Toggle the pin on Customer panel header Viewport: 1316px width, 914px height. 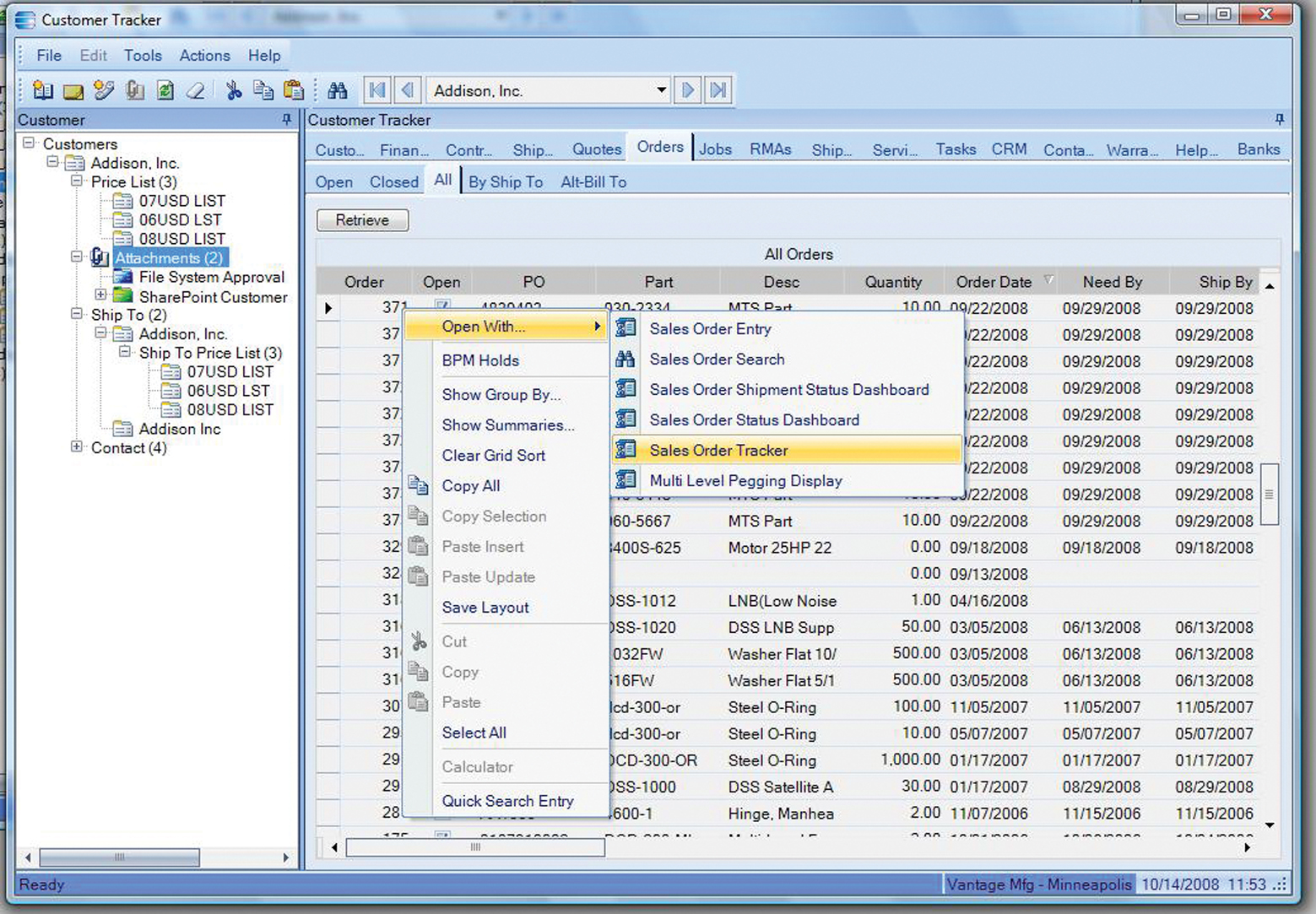287,120
